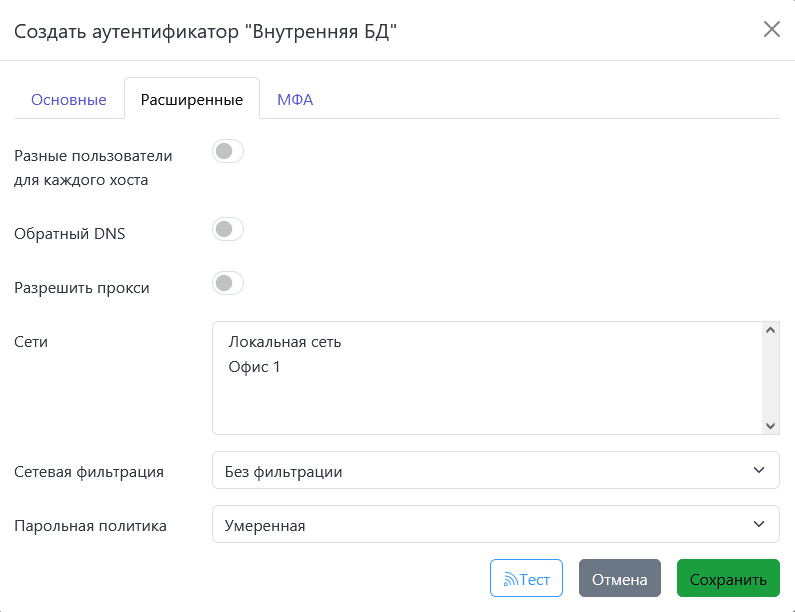Select Локальная сеть in networks list
795x612 pixels.
pyautogui.click(x=285, y=342)
